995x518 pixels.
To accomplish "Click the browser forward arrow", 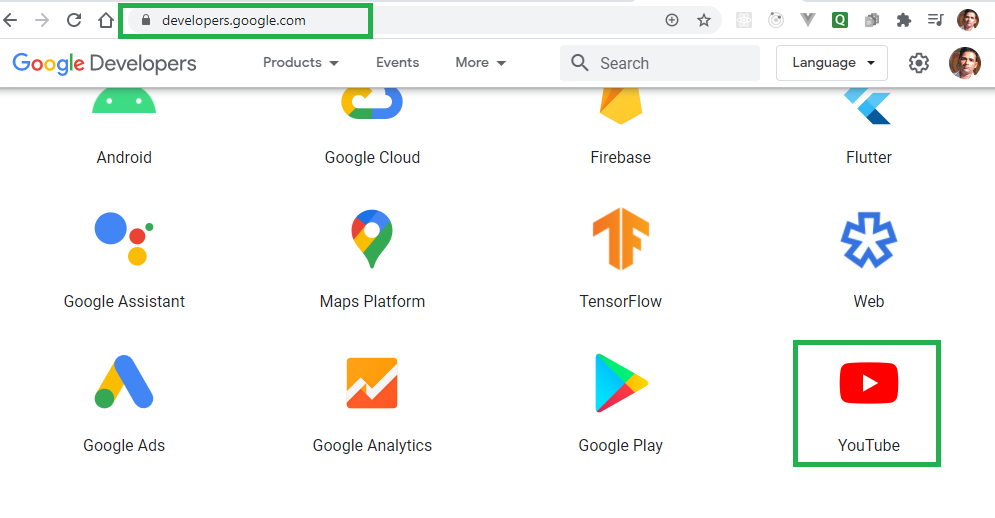I will pyautogui.click(x=42, y=20).
